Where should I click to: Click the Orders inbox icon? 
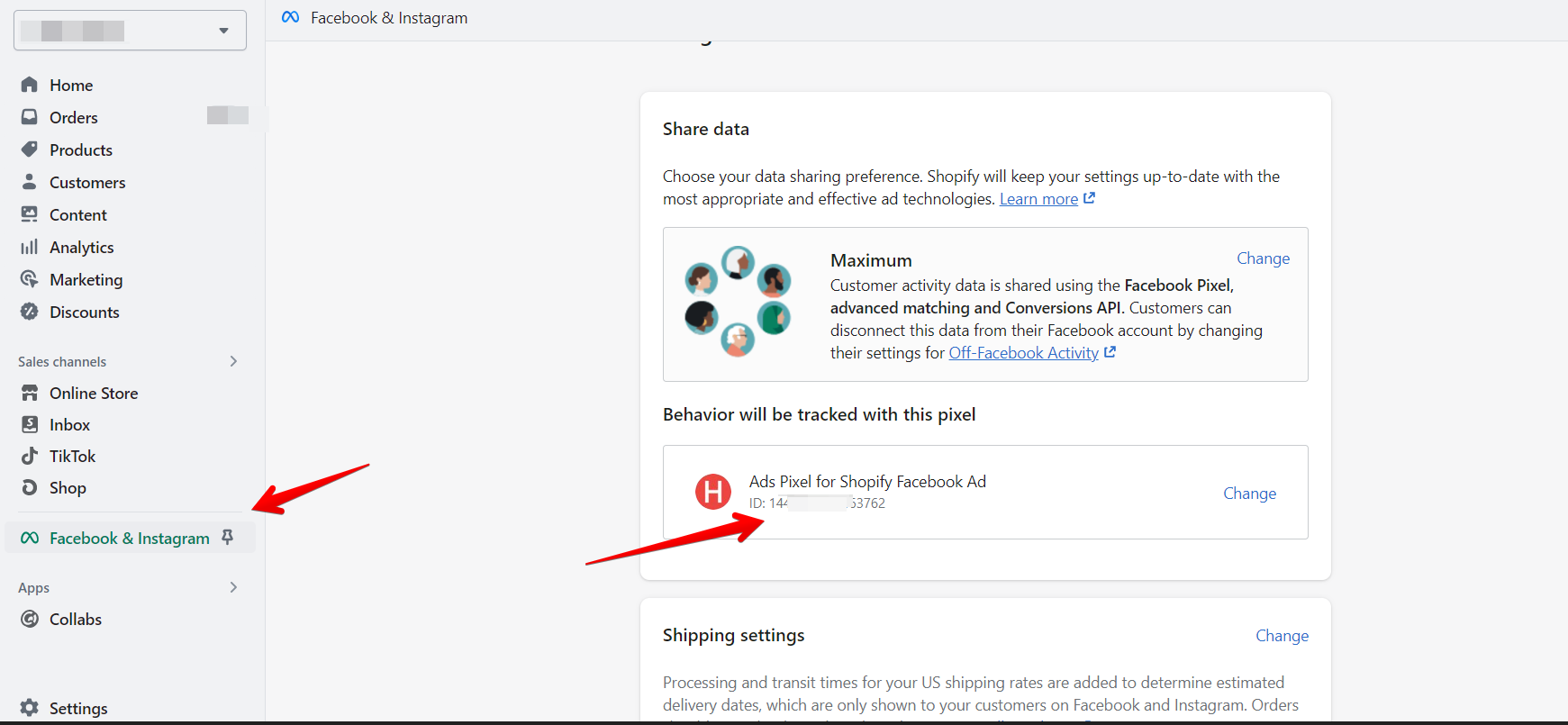(x=30, y=117)
